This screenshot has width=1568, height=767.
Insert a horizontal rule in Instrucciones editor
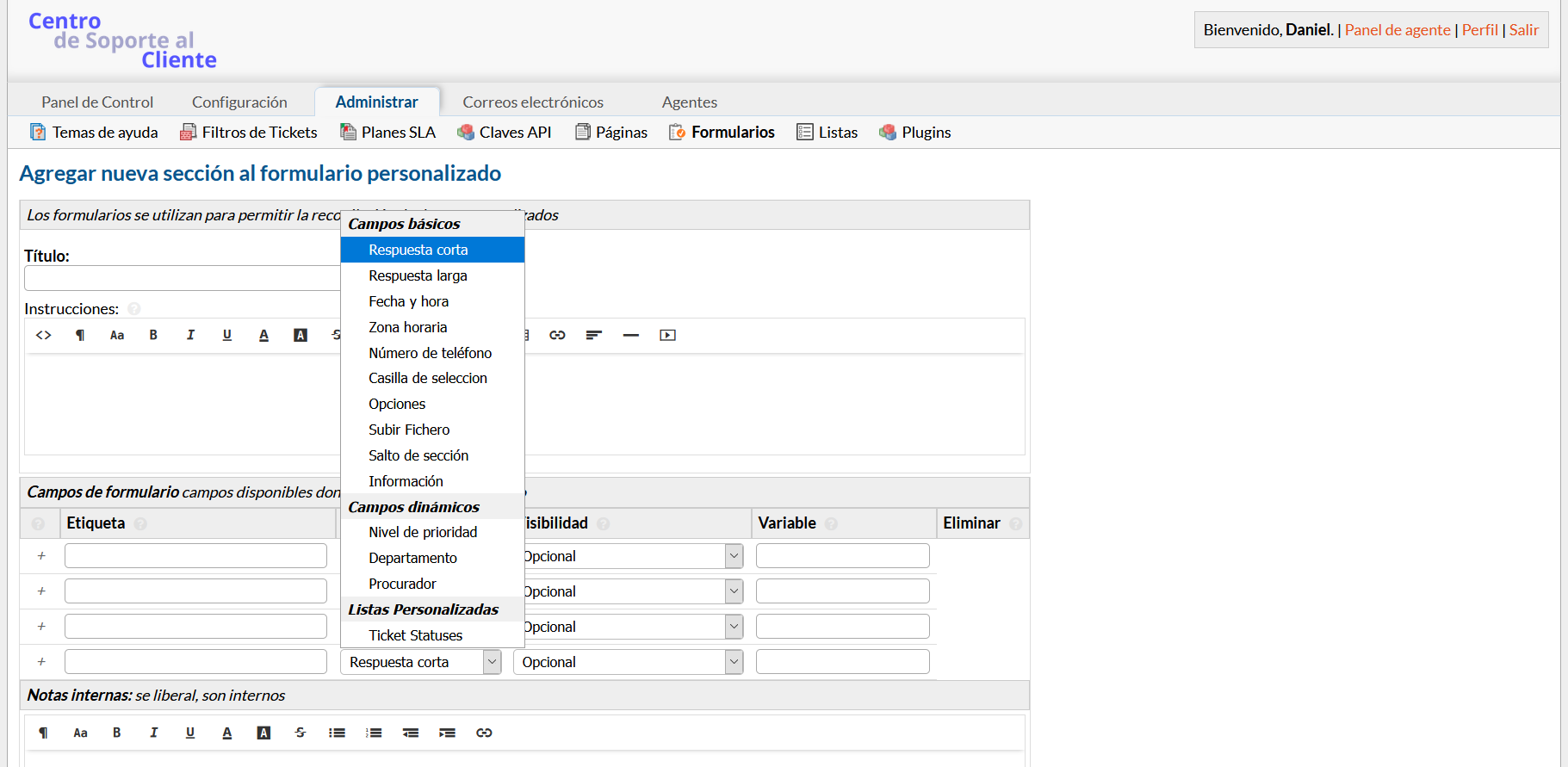(x=630, y=335)
